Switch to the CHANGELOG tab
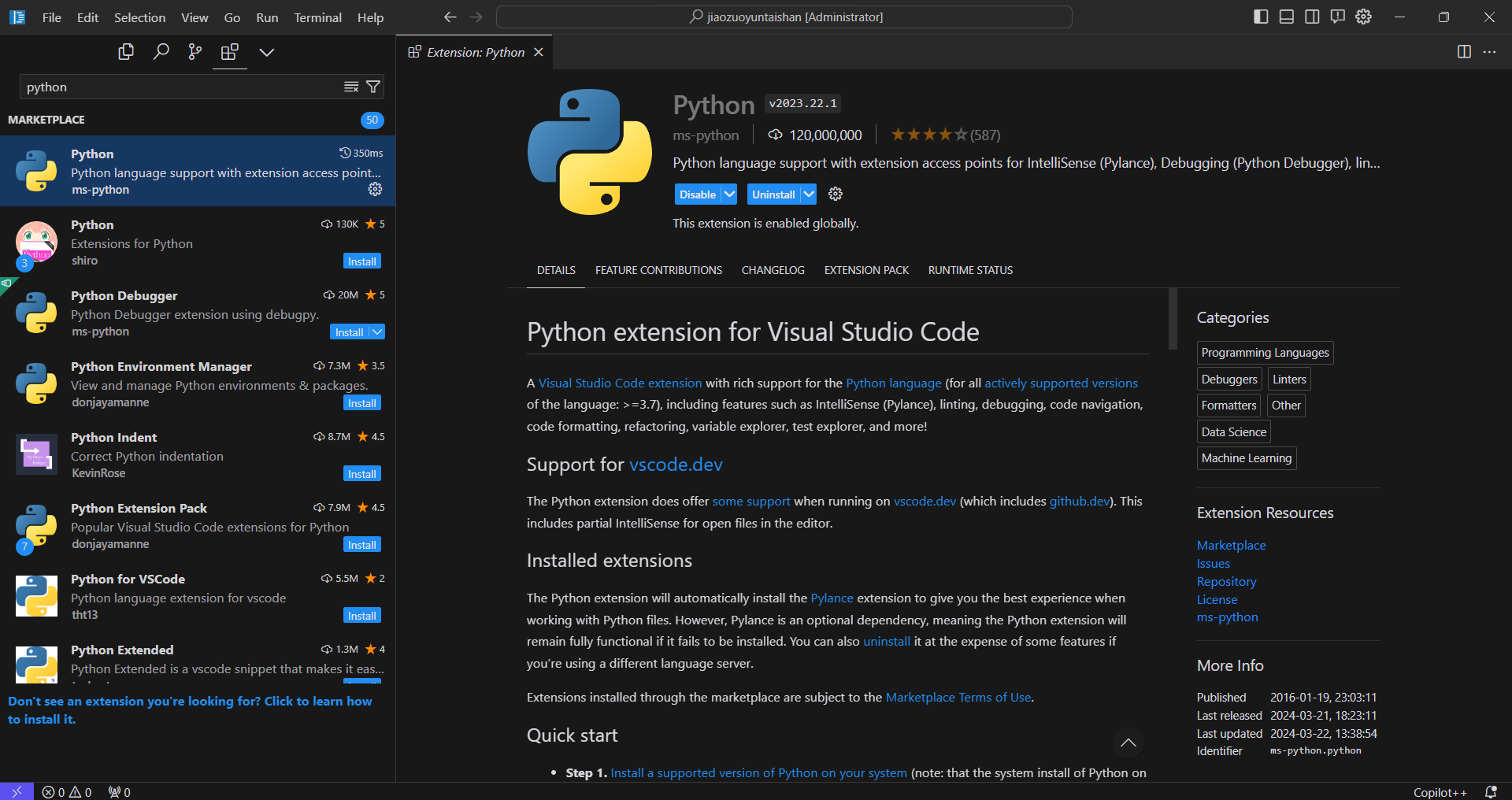 point(773,270)
